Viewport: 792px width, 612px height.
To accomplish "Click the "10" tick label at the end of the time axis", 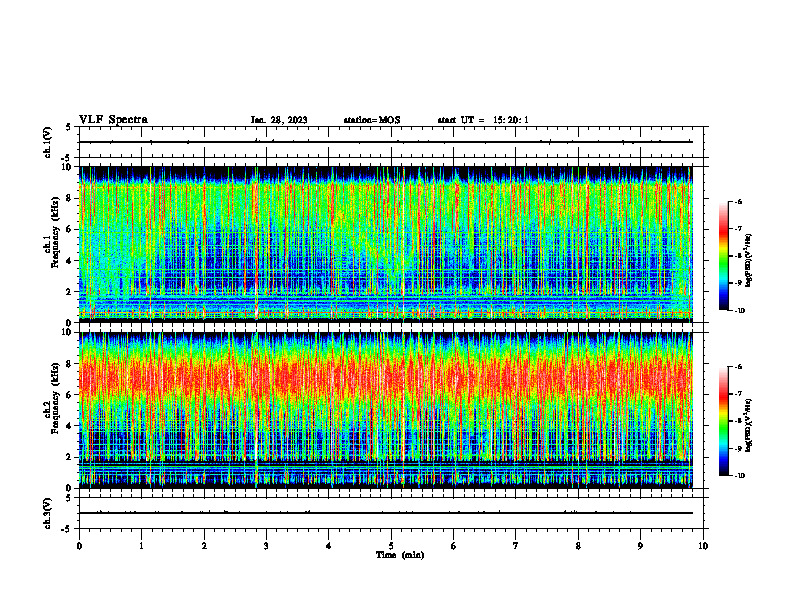I will coord(703,546).
